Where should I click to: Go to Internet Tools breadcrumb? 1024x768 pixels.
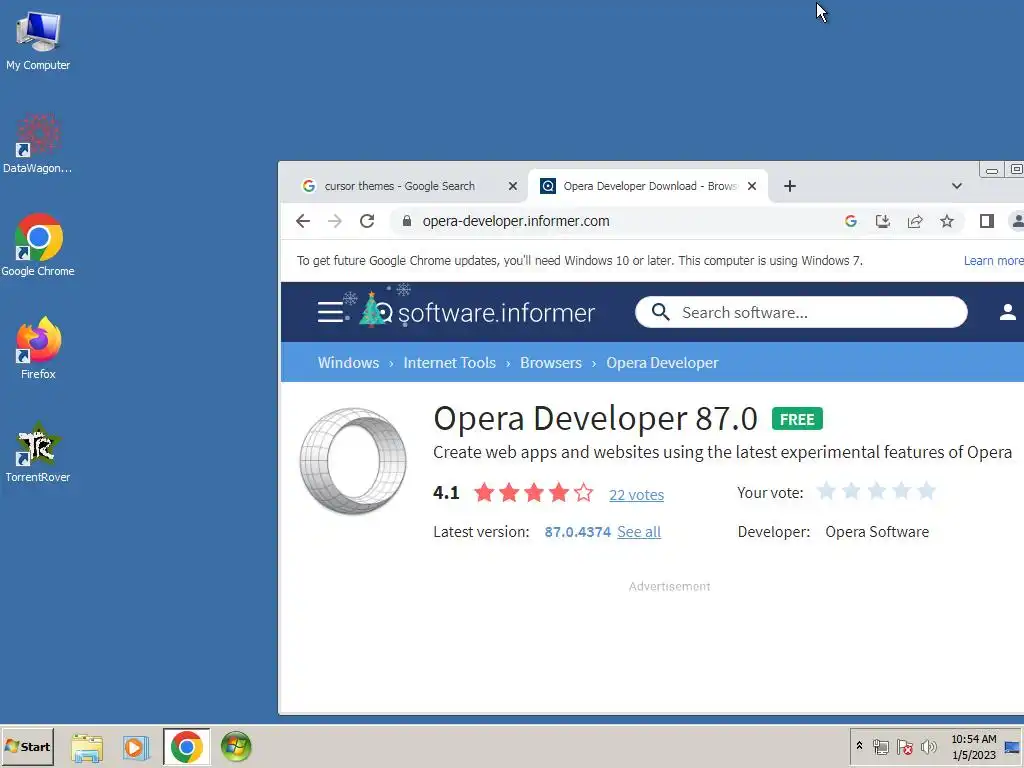[449, 363]
